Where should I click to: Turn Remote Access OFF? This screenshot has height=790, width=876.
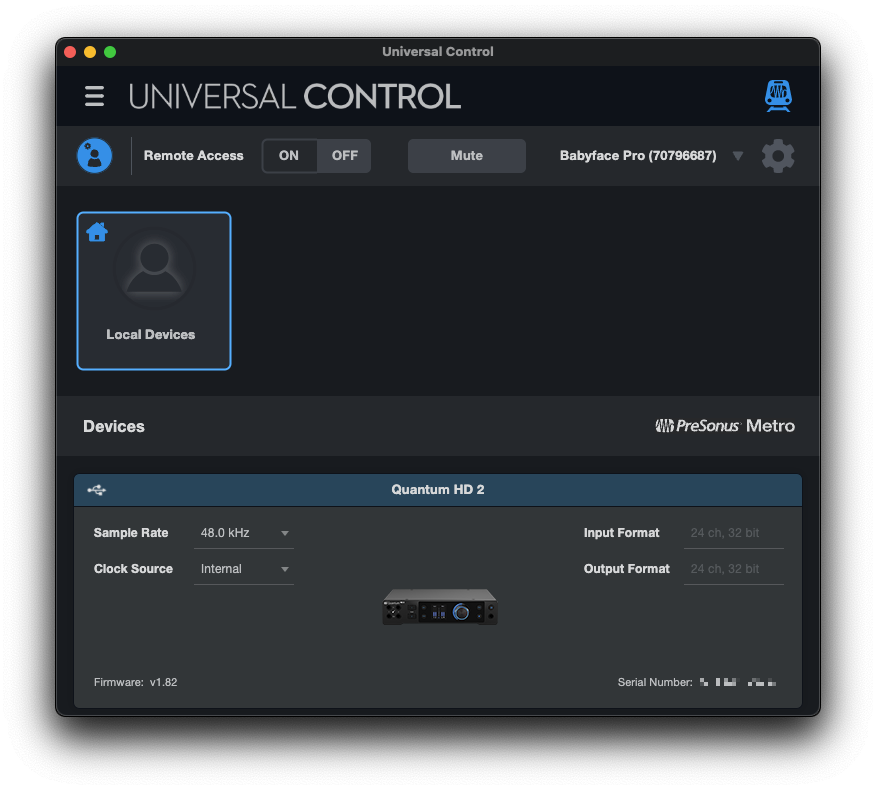pyautogui.click(x=344, y=156)
